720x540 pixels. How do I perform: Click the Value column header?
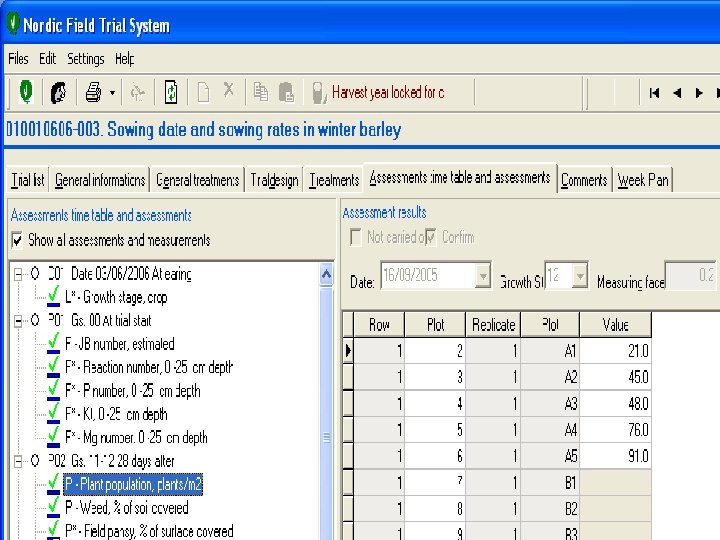coord(615,325)
